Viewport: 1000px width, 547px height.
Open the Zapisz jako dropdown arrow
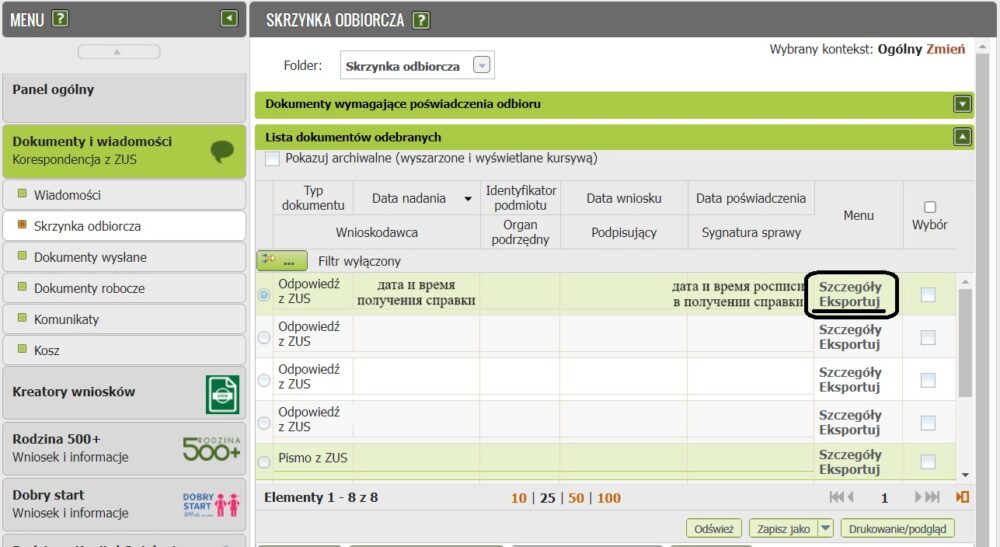click(x=825, y=529)
